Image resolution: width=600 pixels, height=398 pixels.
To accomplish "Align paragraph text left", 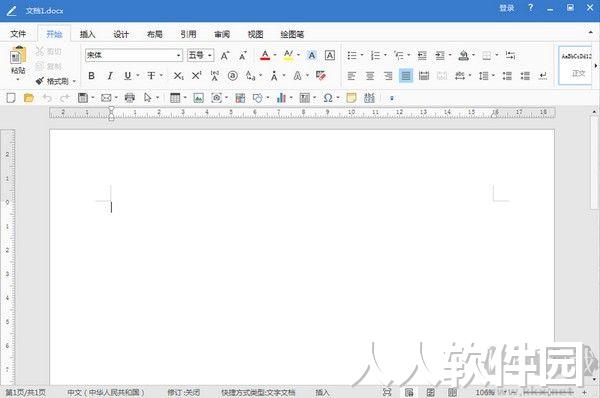I will click(x=351, y=76).
